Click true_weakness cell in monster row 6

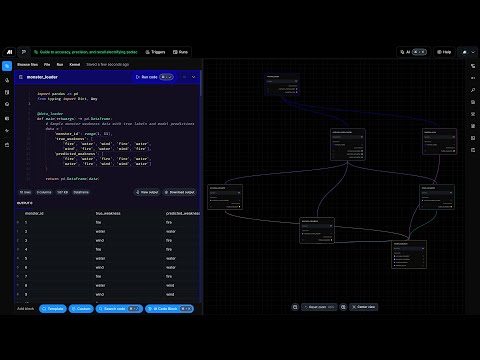click(x=100, y=267)
